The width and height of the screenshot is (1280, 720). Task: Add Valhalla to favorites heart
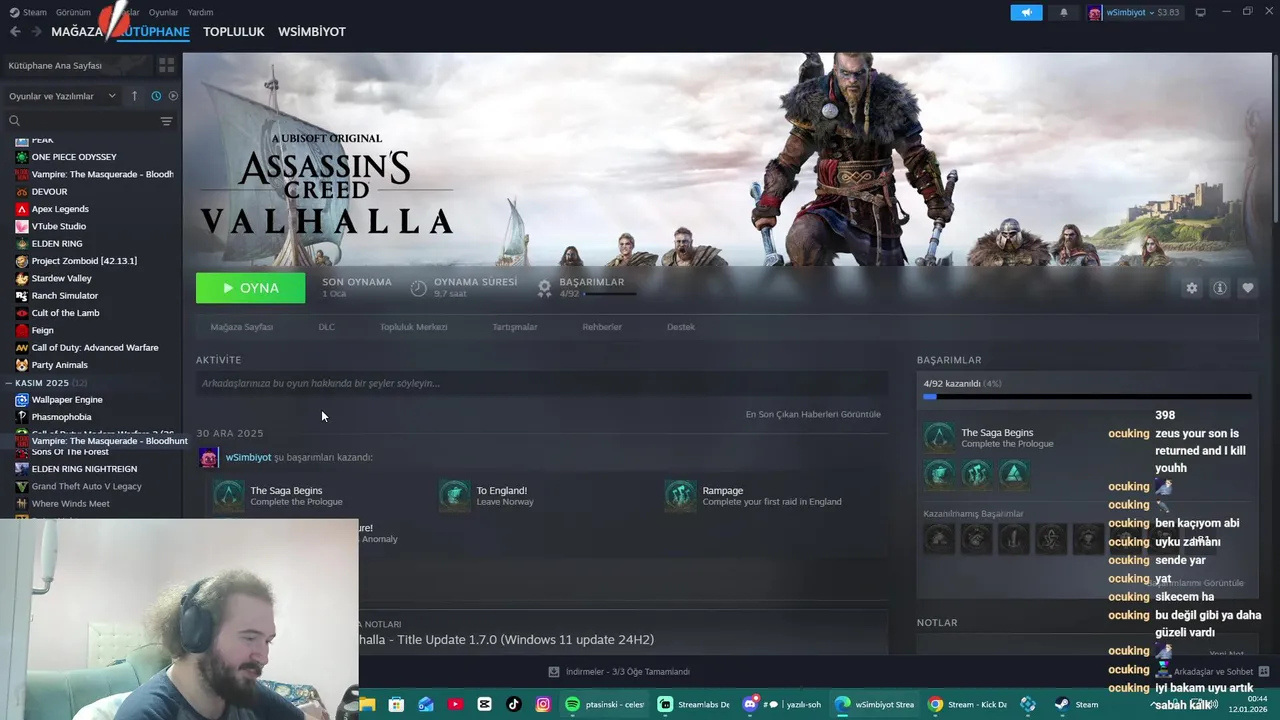click(x=1248, y=288)
